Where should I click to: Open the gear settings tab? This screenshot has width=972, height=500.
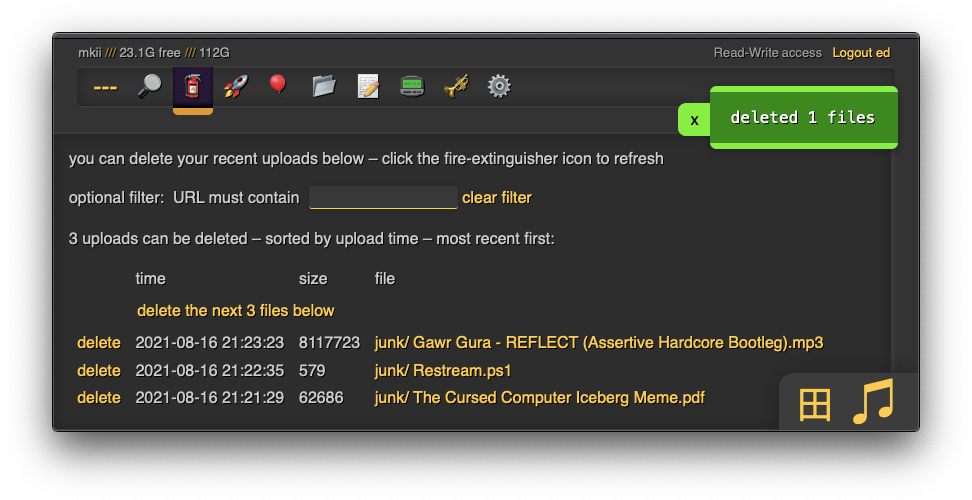point(499,87)
